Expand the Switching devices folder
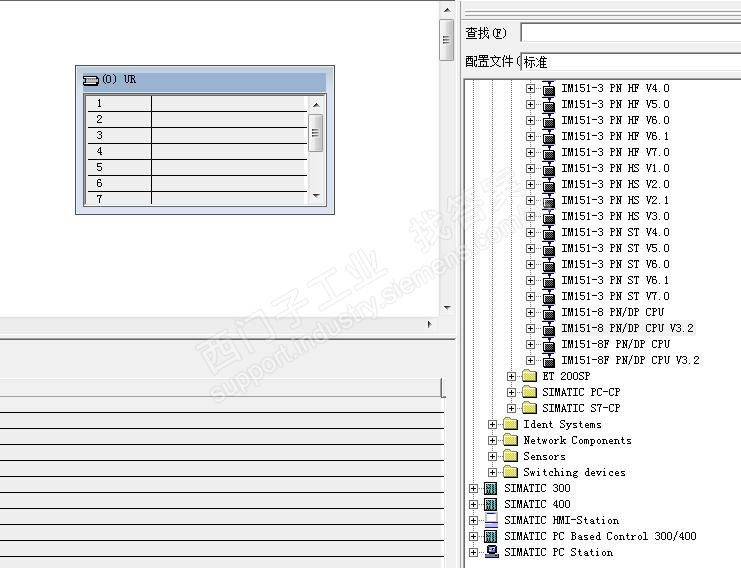741x568 pixels. click(x=492, y=473)
